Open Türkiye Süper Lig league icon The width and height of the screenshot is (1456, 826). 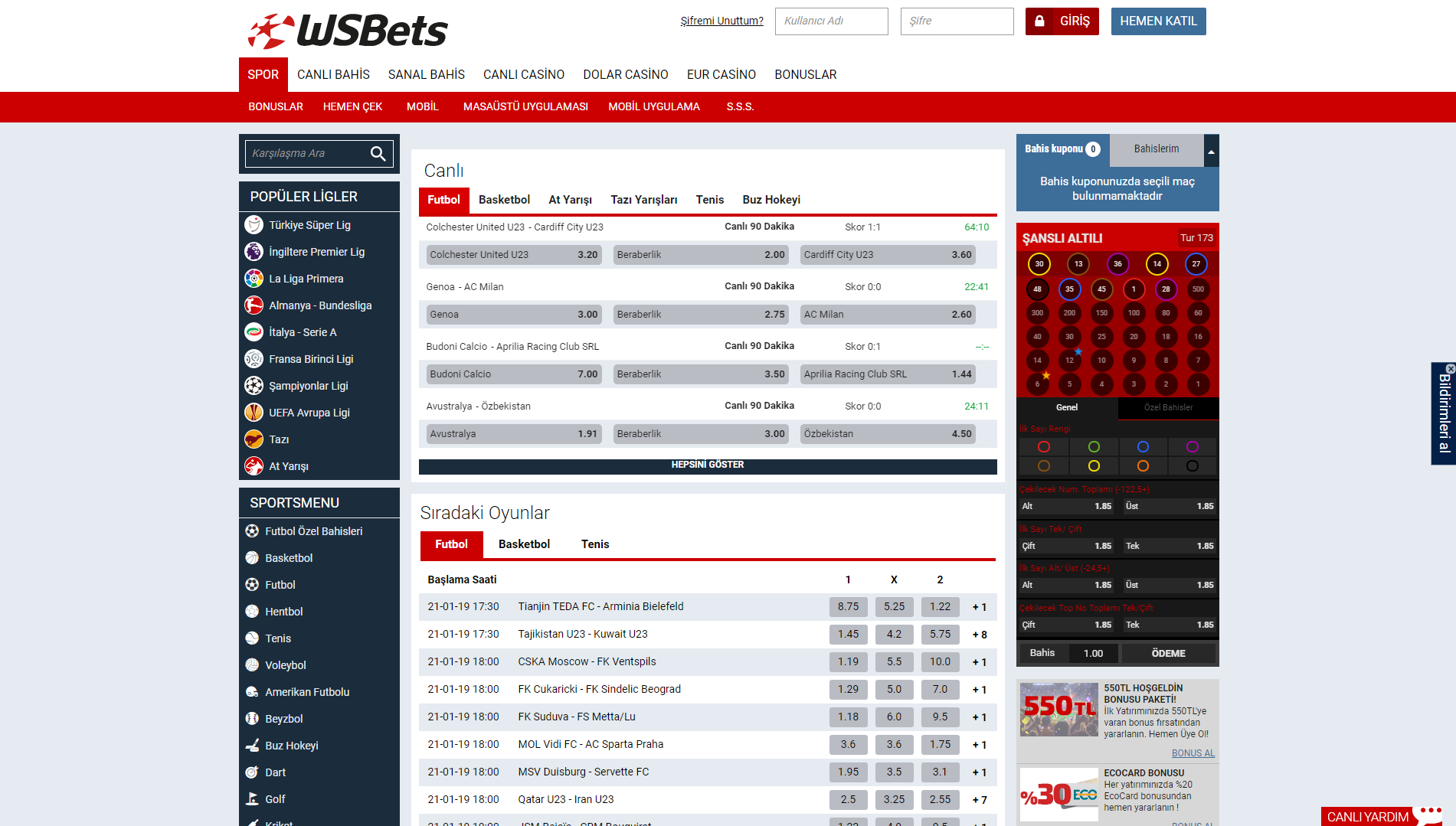pyautogui.click(x=254, y=225)
